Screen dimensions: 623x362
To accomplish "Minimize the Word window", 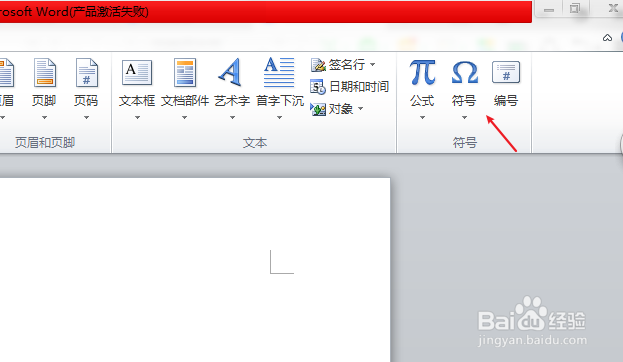I will (x=549, y=9).
